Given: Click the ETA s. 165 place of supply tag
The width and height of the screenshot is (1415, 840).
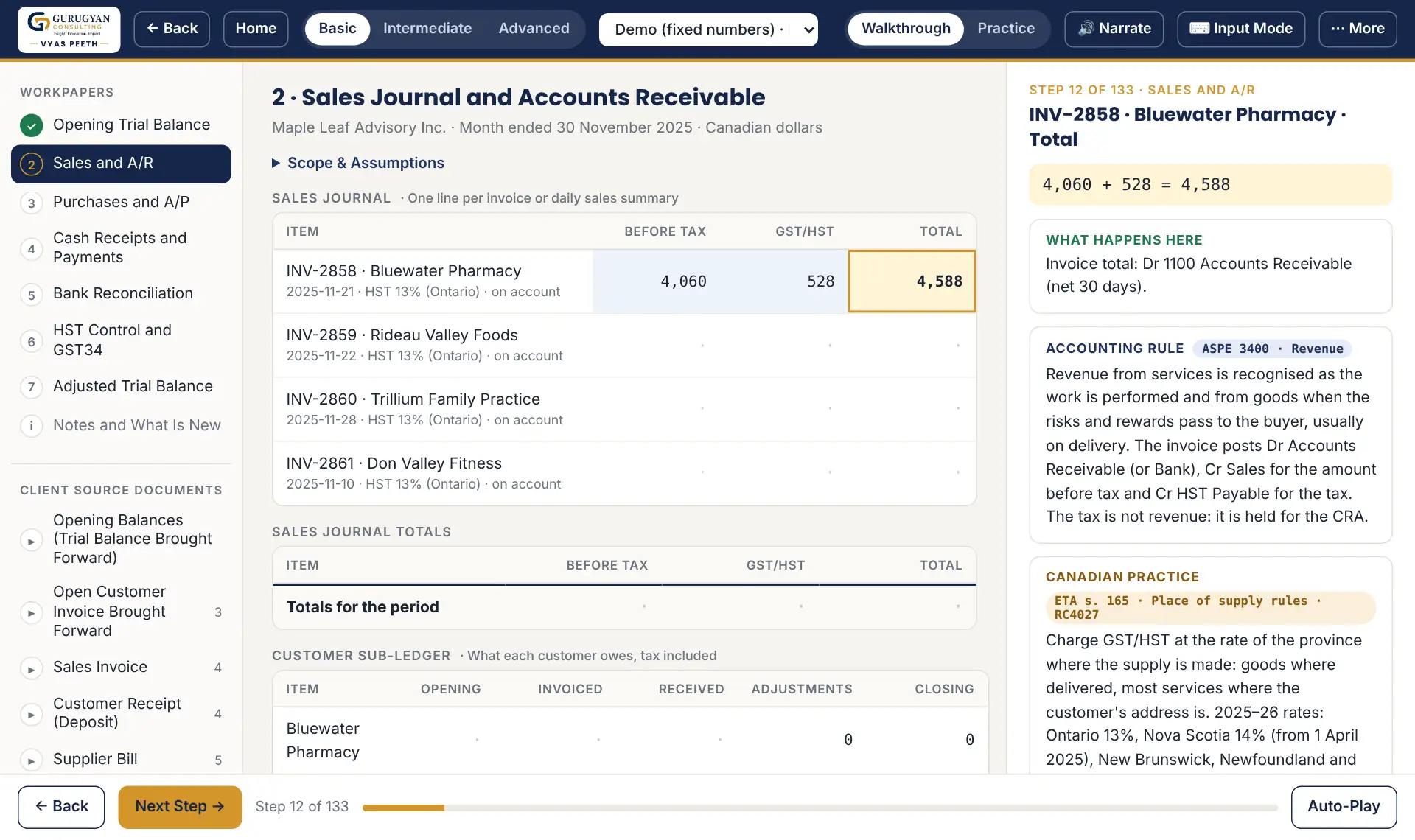Looking at the screenshot, I should point(1210,607).
